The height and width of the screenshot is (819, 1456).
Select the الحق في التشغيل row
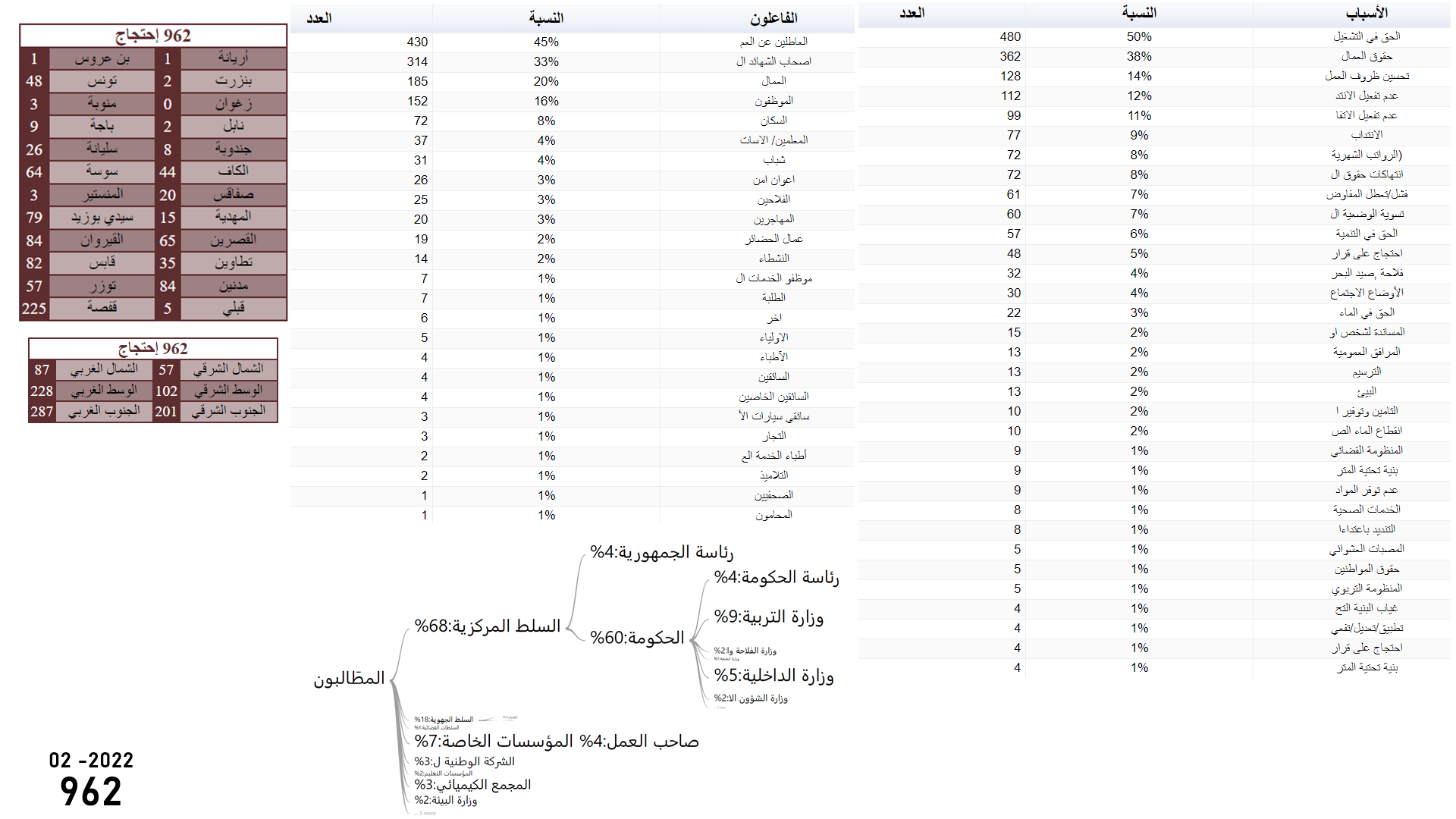[x=1367, y=36]
